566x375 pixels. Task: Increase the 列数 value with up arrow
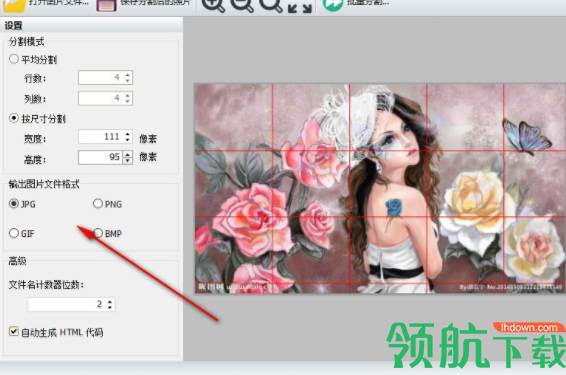pyautogui.click(x=127, y=95)
